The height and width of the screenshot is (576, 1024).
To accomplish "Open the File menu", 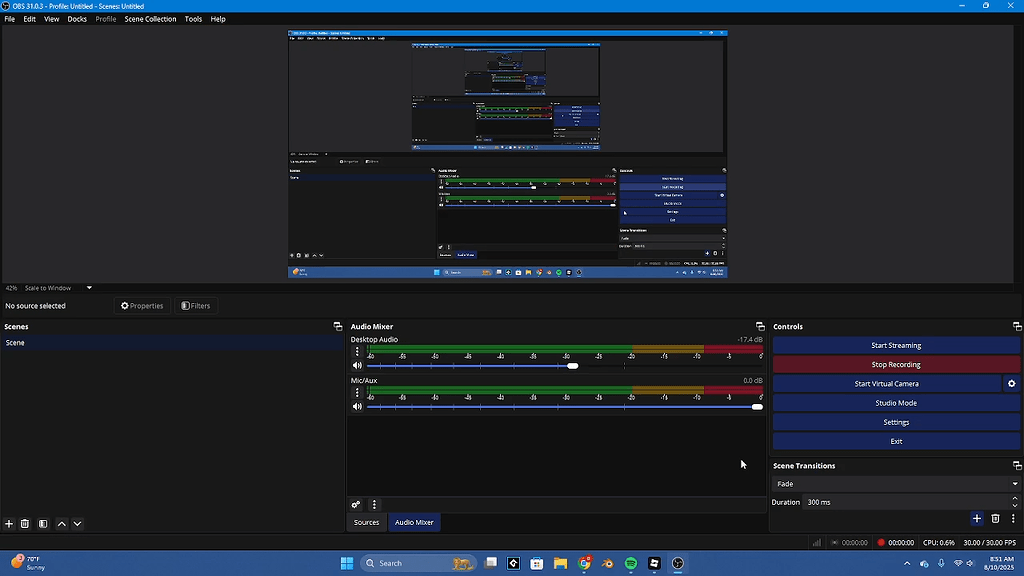I will 10,19.
